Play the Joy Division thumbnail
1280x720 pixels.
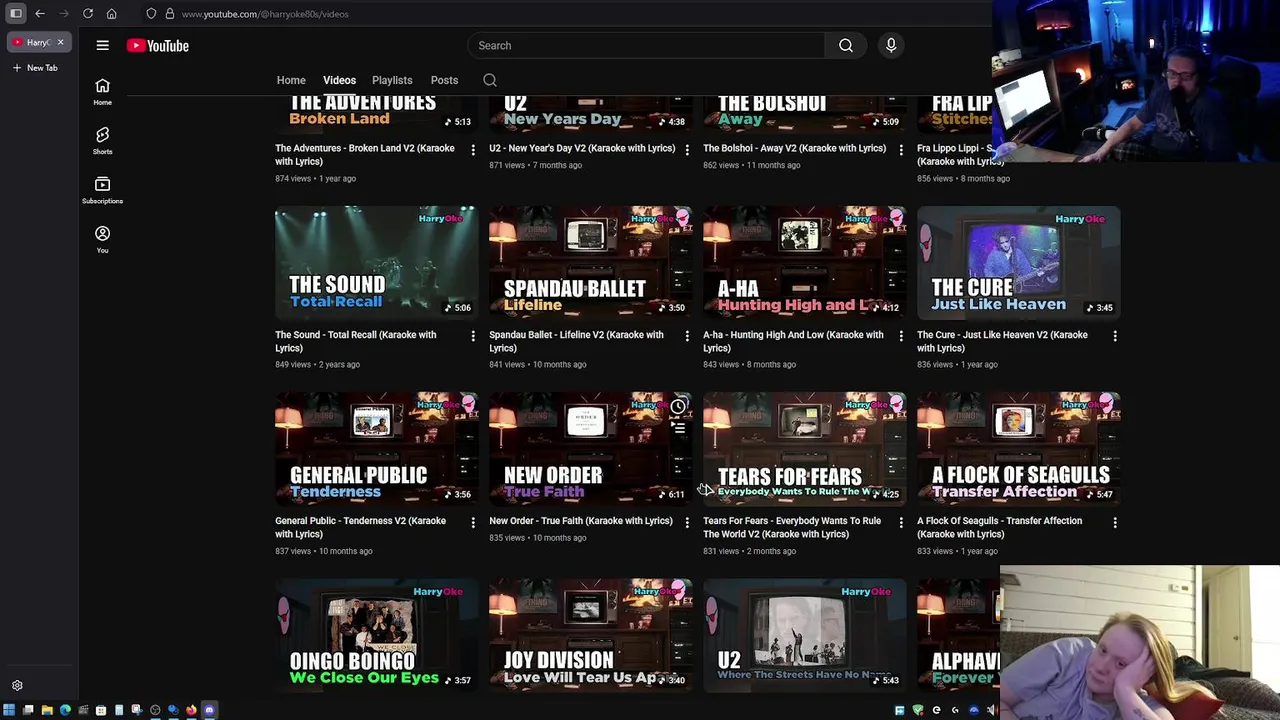591,636
